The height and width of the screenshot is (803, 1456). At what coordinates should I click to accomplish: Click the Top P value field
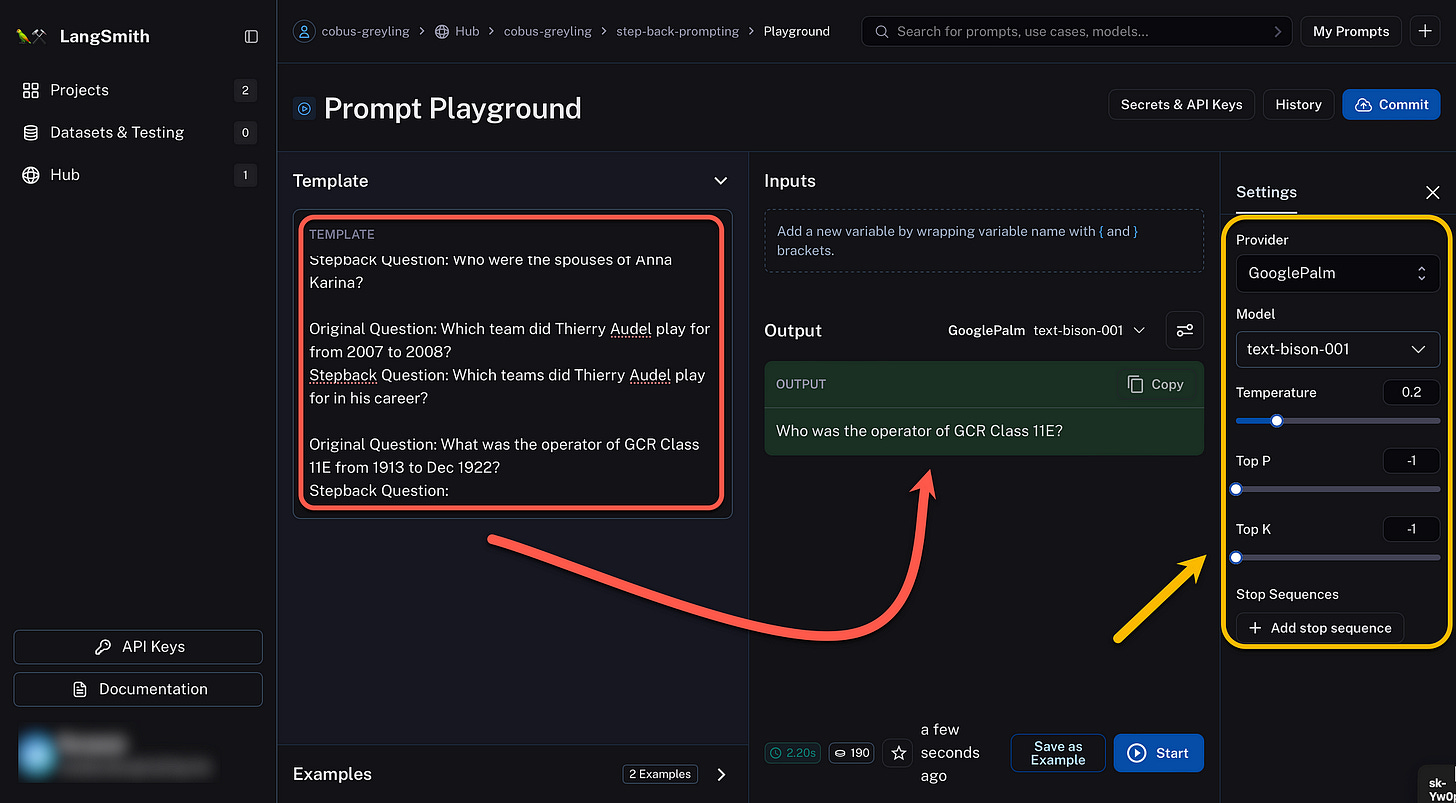click(x=1411, y=461)
